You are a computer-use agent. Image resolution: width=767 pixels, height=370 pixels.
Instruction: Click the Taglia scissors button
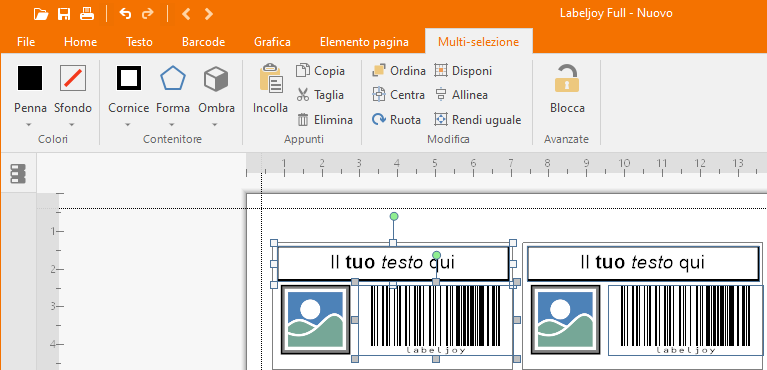321,95
